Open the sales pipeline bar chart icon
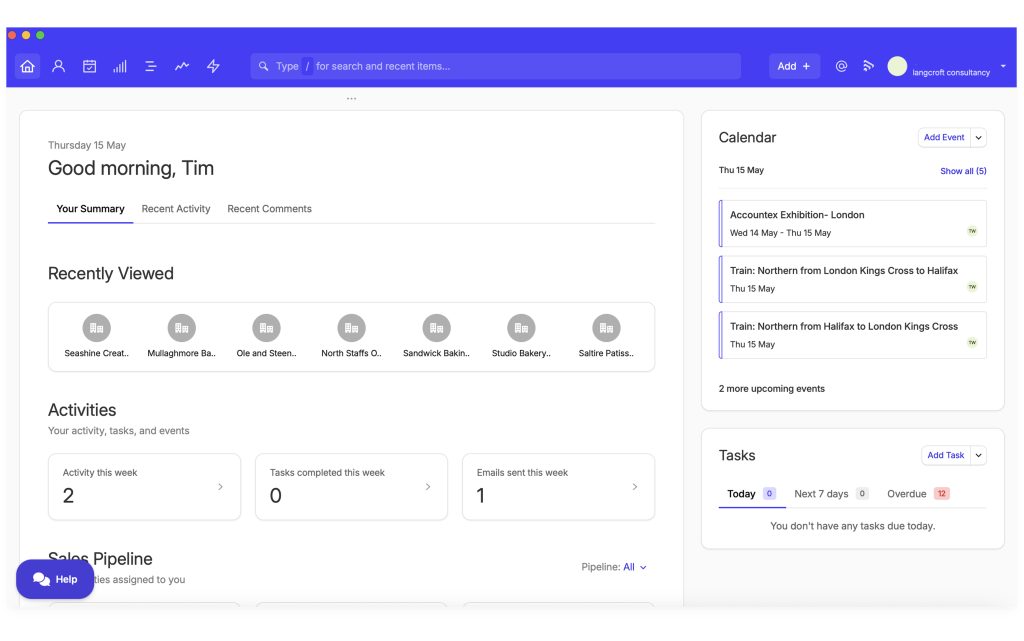This screenshot has width=1024, height=641. point(120,67)
